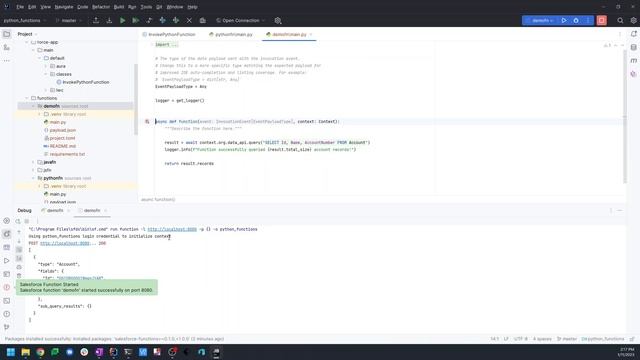
Task: Click the upload/deploy toolbar icon
Action: pyautogui.click(x=96, y=20)
